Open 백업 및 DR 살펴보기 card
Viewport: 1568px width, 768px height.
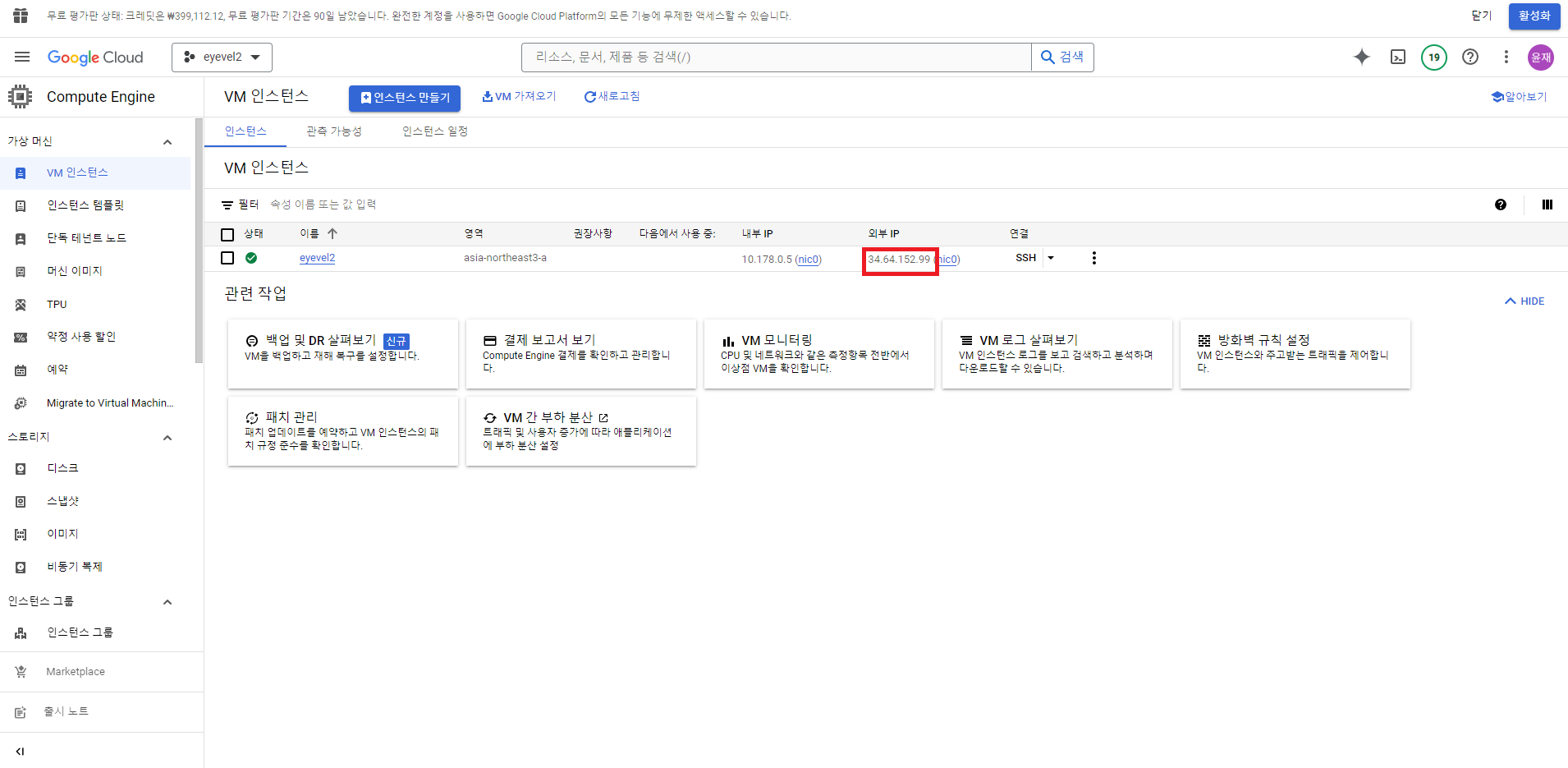(x=343, y=354)
